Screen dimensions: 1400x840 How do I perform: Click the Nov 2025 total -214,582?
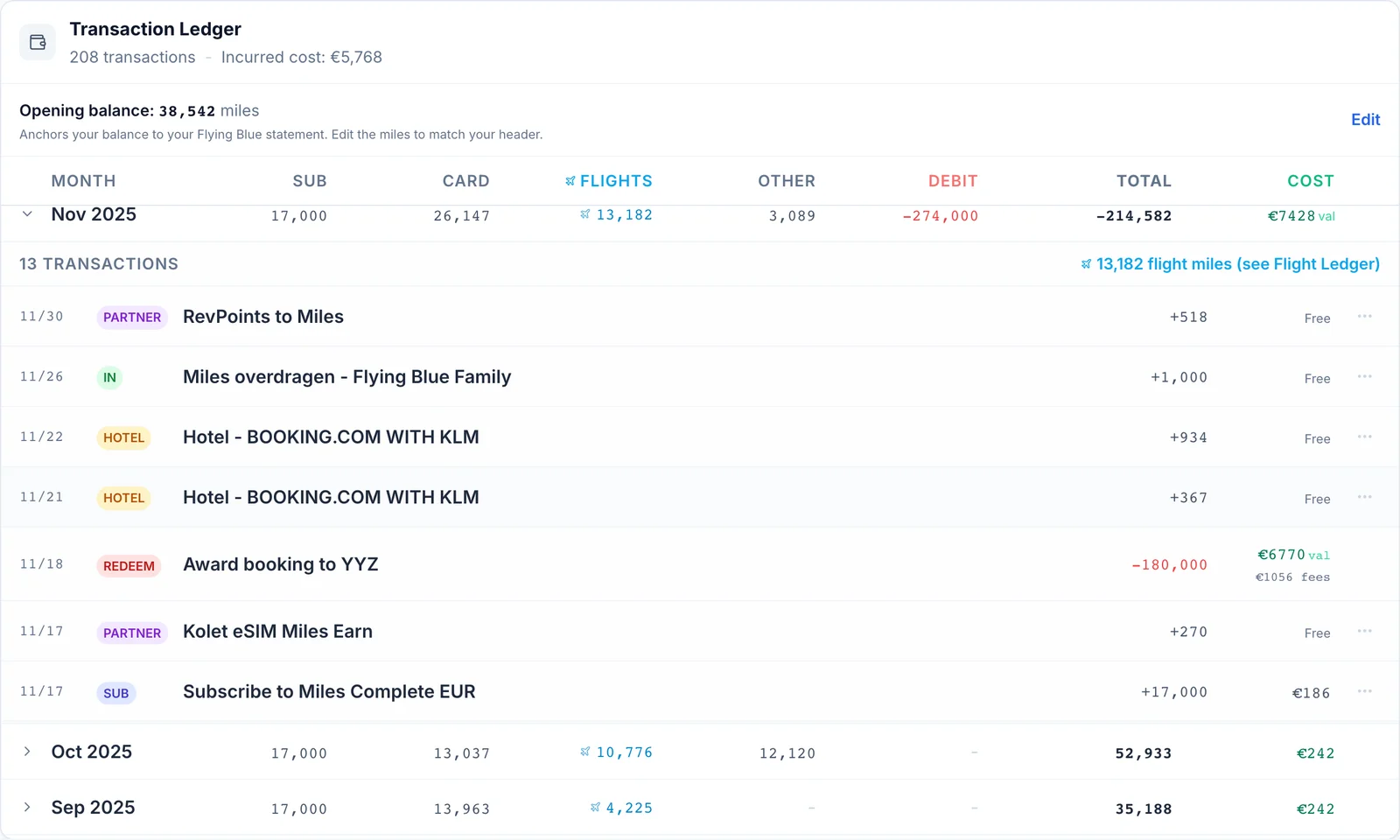pos(1133,216)
